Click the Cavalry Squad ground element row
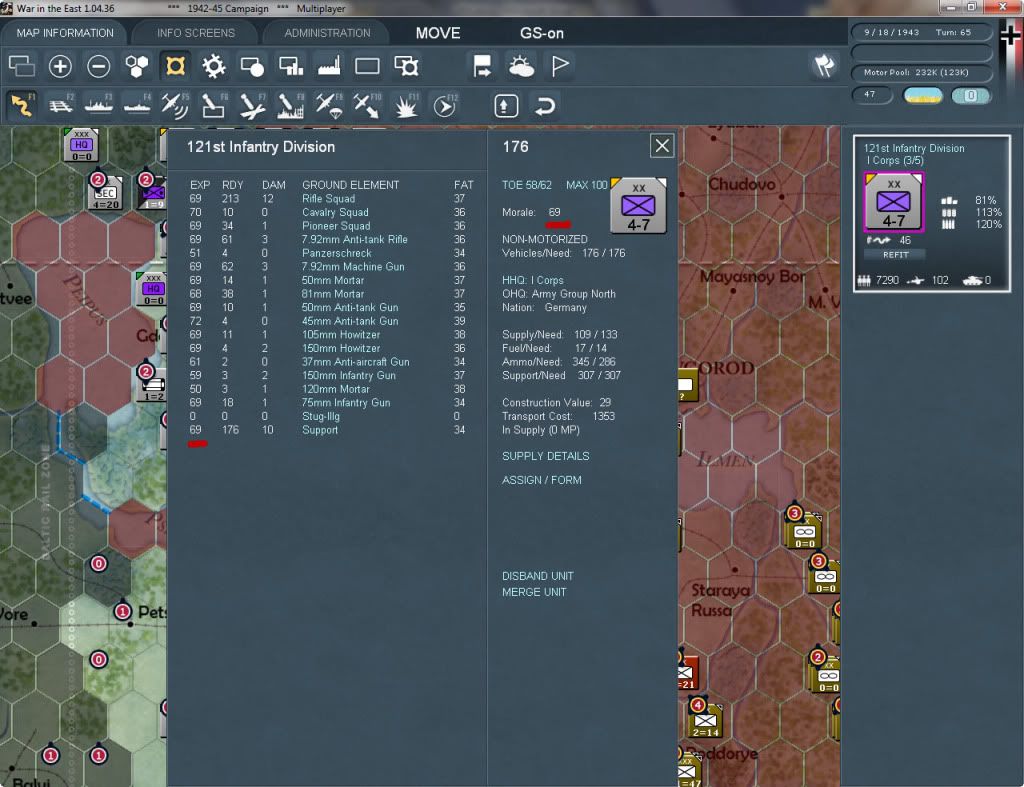Screen dimensions: 1024x787 (327, 212)
